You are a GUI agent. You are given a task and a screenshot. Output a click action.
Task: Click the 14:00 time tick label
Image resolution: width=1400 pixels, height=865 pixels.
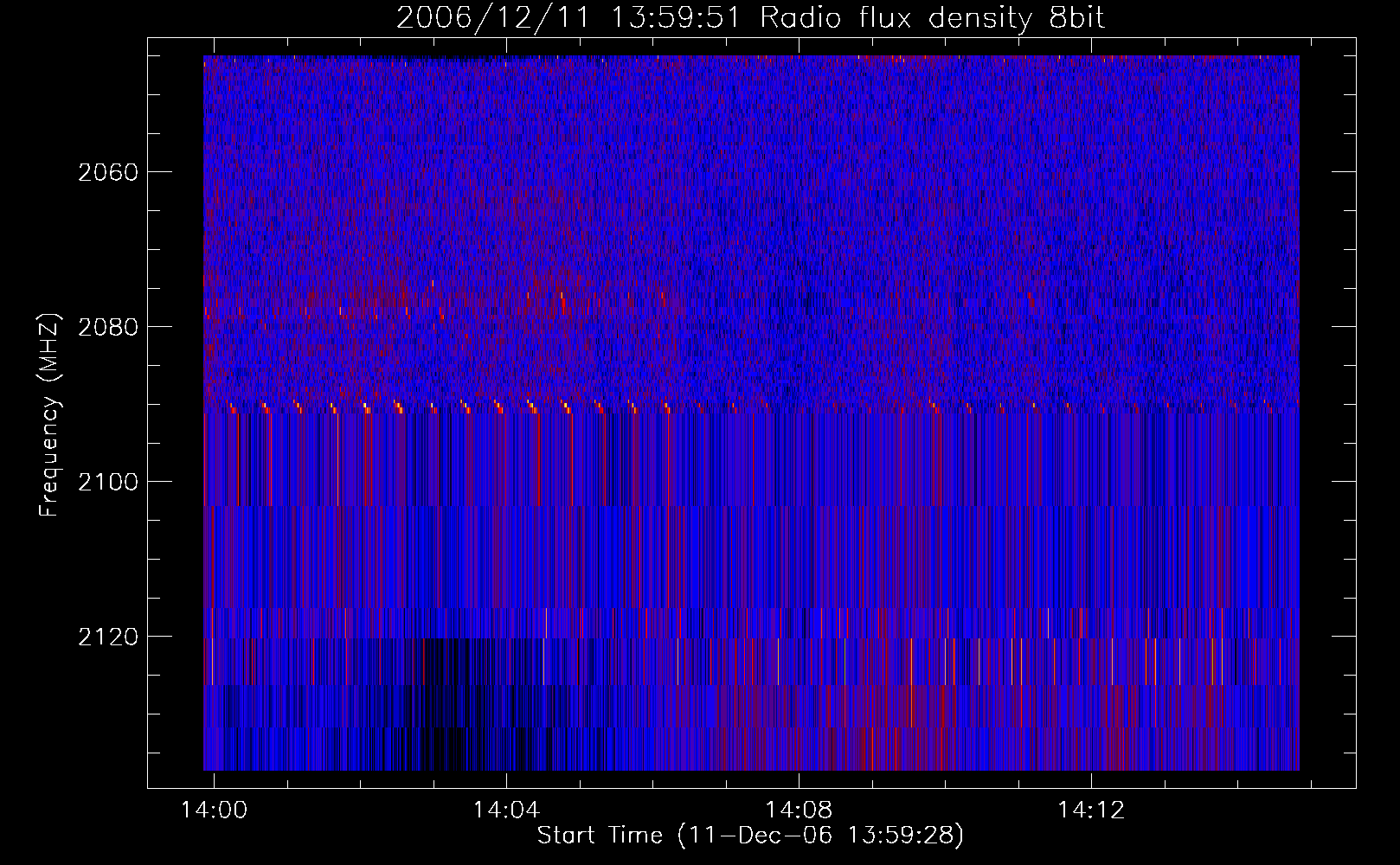pos(214,810)
